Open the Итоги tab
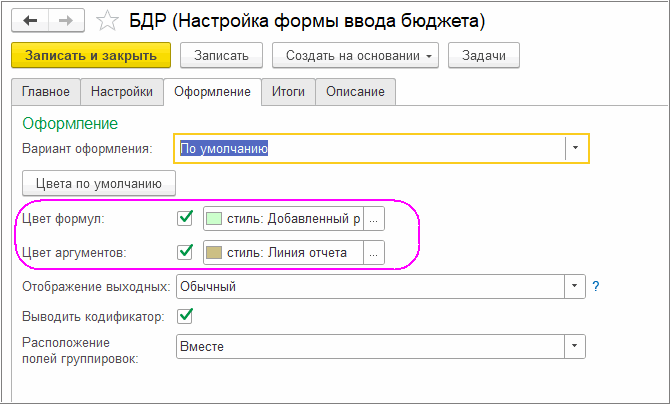The width and height of the screenshot is (670, 404). pos(288,92)
